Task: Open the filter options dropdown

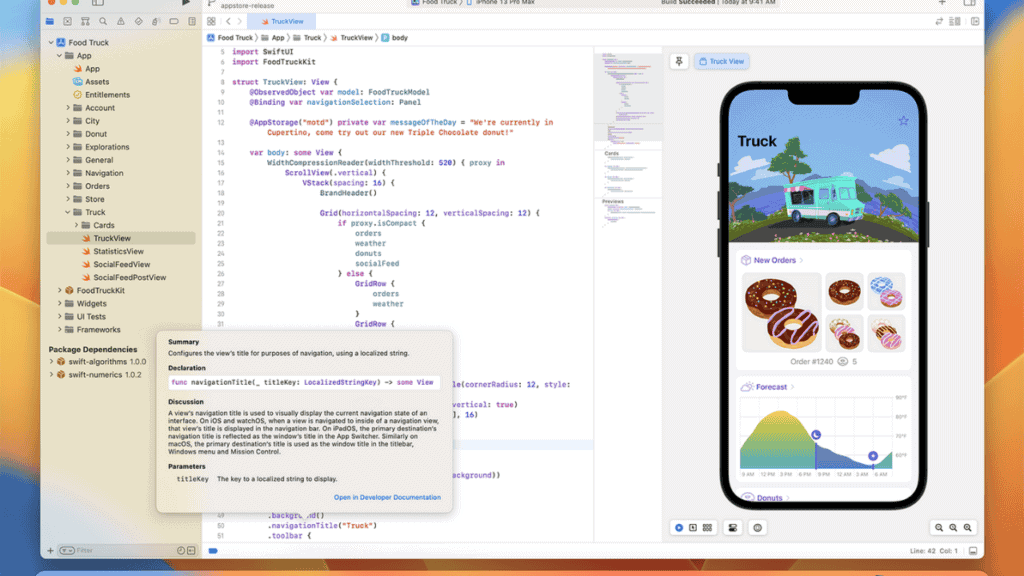Action: [67, 551]
